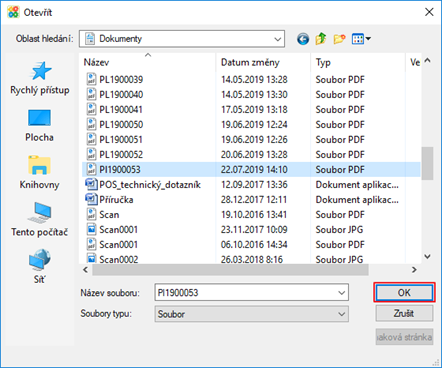Open Knihovny libraries location
The height and width of the screenshot is (368, 442).
pos(39,173)
